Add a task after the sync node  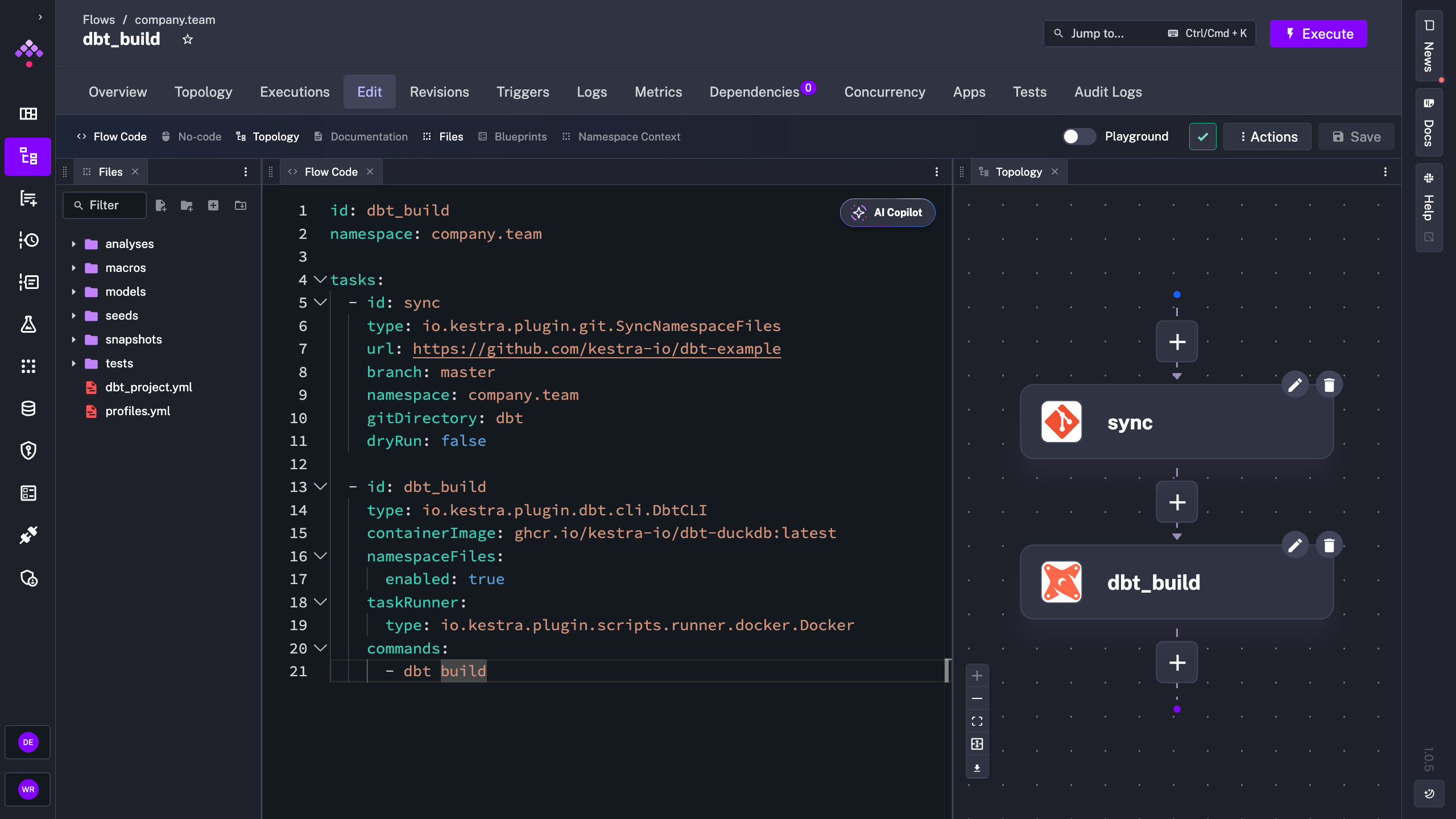1177,502
